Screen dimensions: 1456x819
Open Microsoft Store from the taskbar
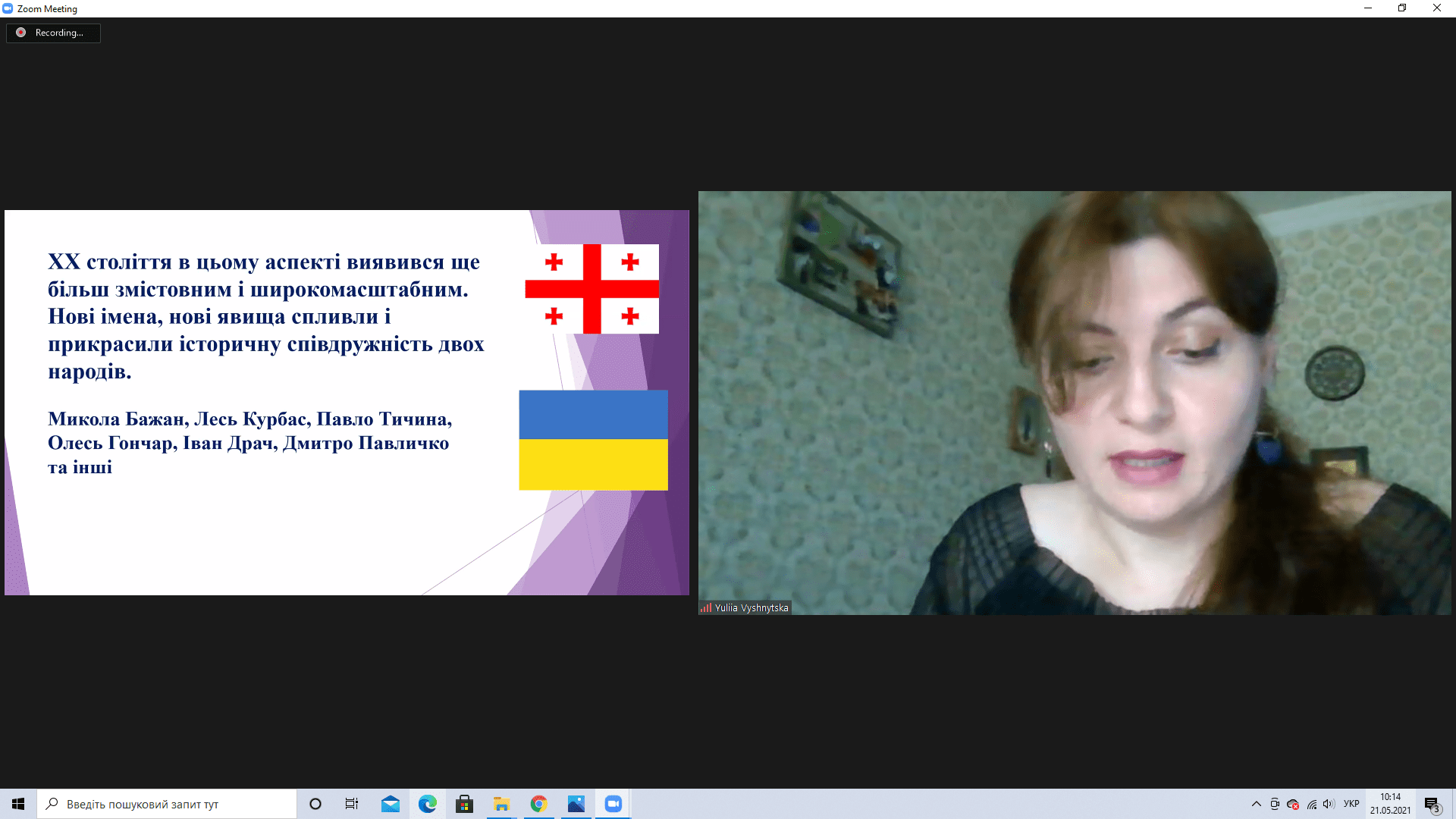coord(464,804)
